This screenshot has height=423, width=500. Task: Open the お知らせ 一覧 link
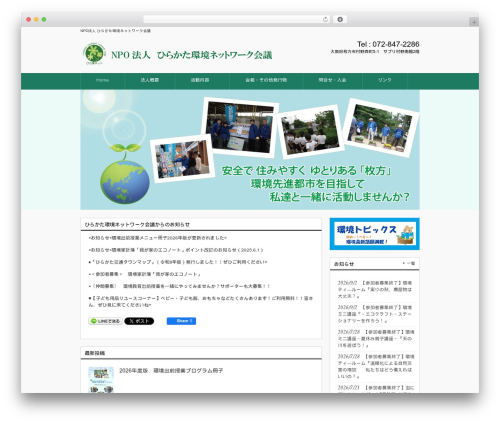[x=409, y=263]
